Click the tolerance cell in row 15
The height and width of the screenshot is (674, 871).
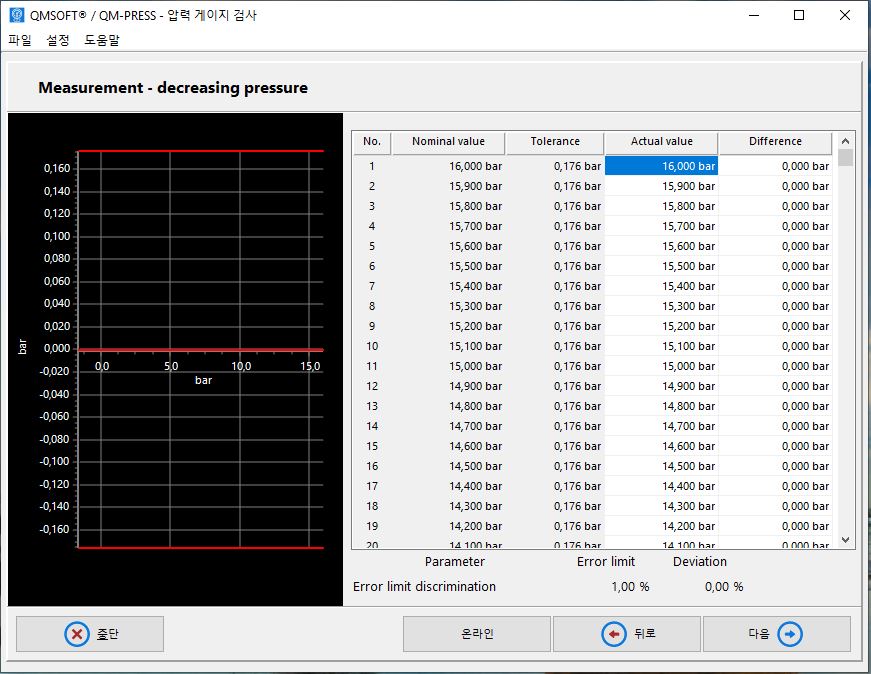[555, 446]
